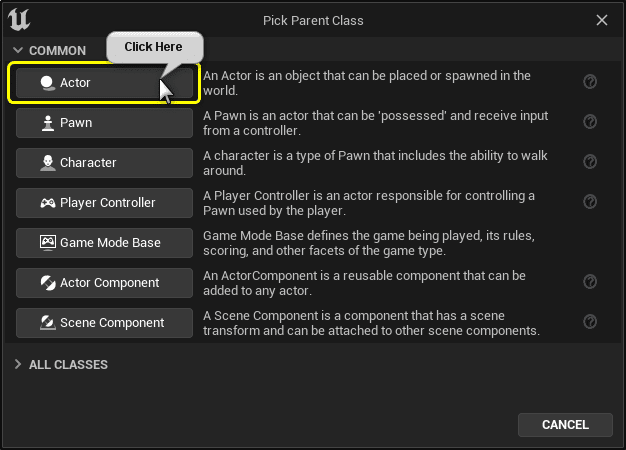Select Player Controller as parent class

104,203
